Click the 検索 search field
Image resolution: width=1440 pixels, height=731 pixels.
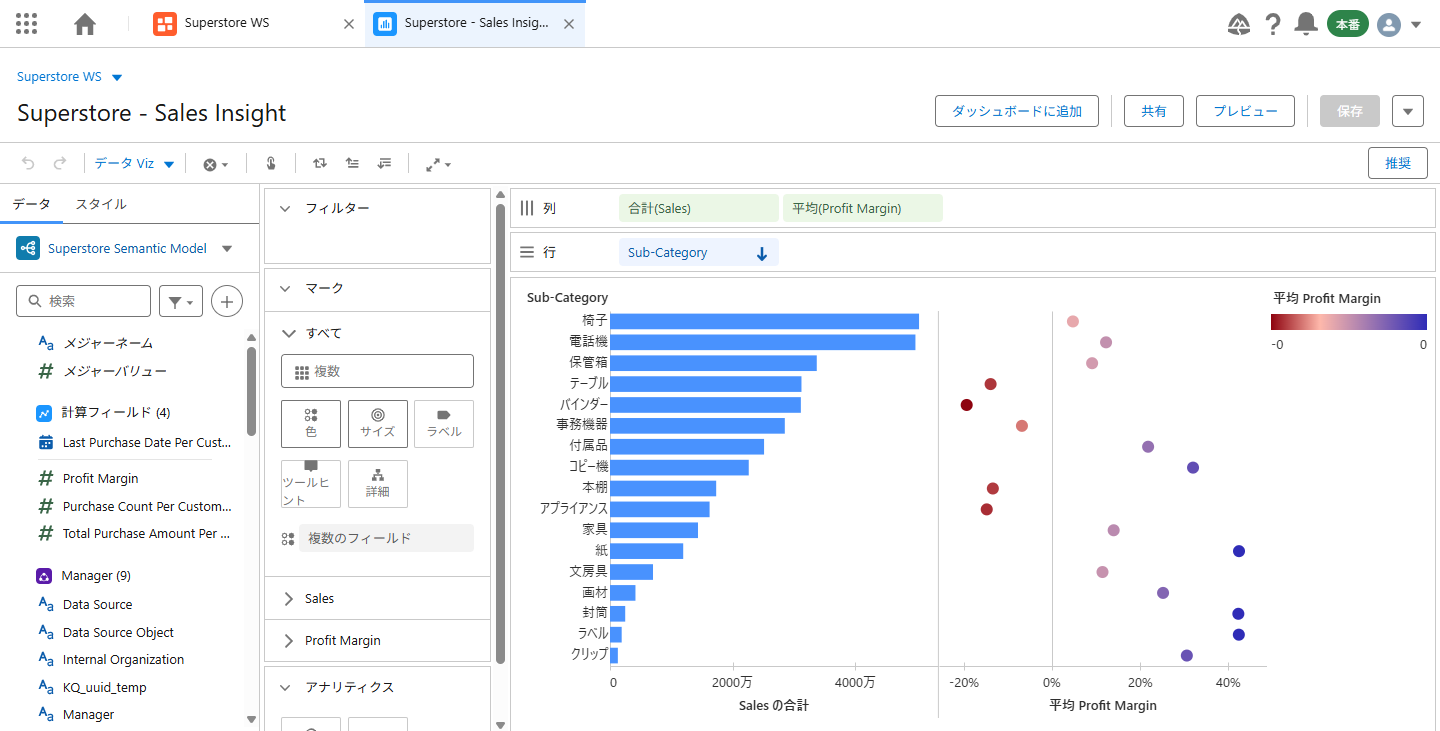[x=84, y=301]
